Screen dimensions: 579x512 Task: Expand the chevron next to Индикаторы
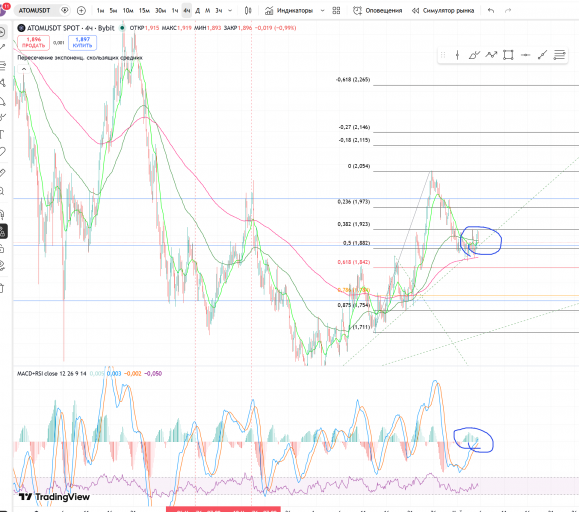point(322,11)
